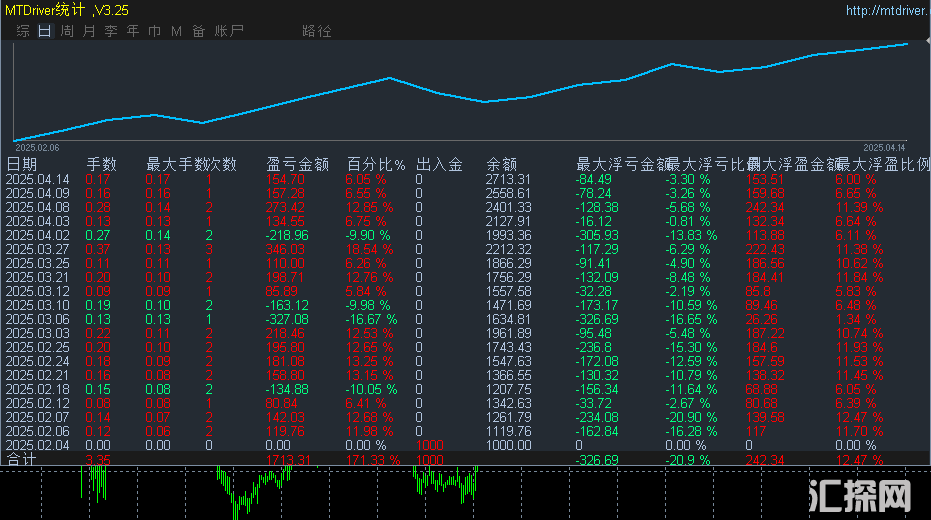Select the 2025.02.07 row date
The image size is (931, 520).
coord(37,417)
